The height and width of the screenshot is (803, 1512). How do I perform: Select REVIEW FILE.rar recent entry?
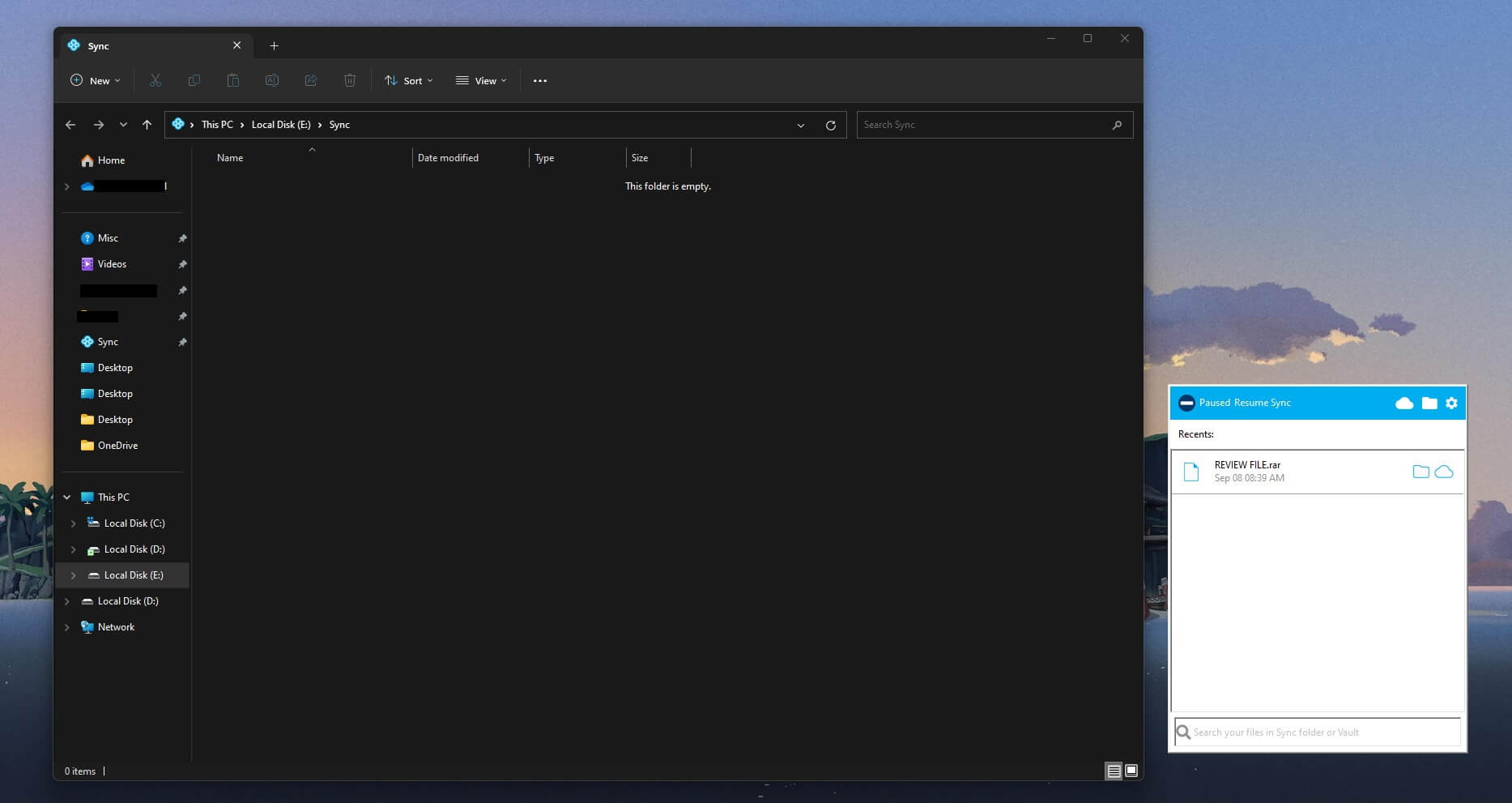[x=1318, y=472]
